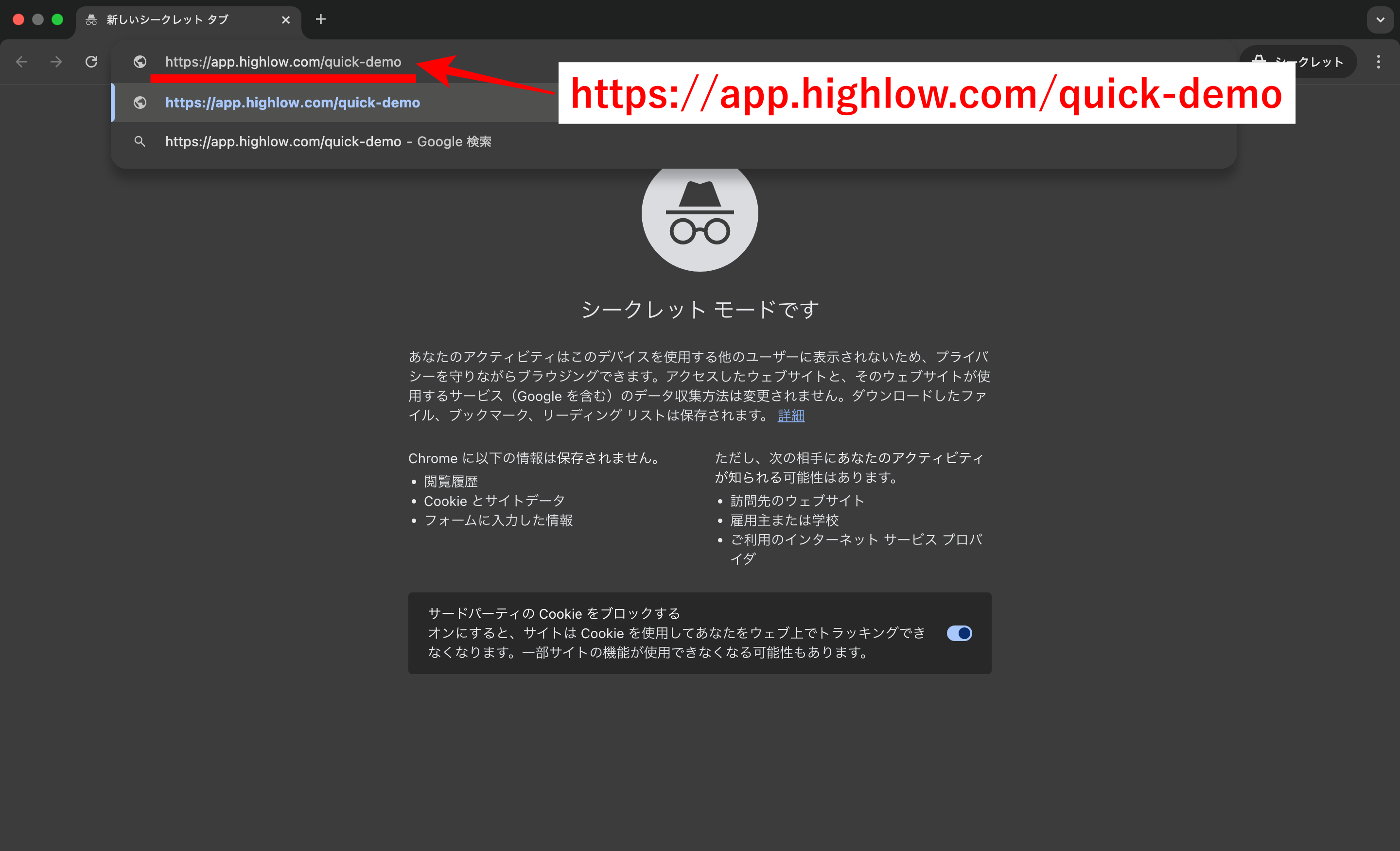Click the 閲覧履歴 list item
The height and width of the screenshot is (851, 1400).
pyautogui.click(x=451, y=481)
